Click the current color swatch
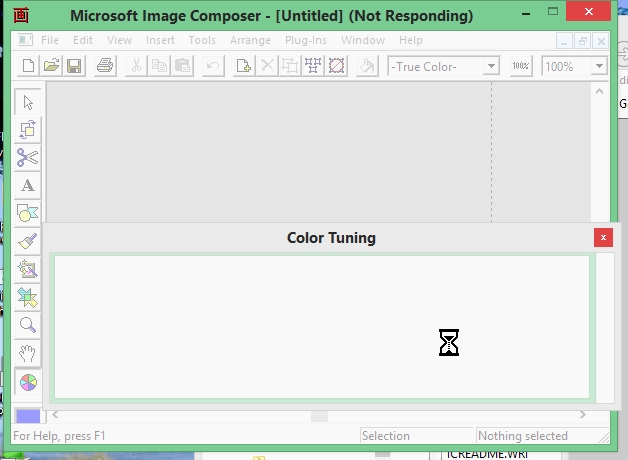The width and height of the screenshot is (628, 460). tap(28, 416)
